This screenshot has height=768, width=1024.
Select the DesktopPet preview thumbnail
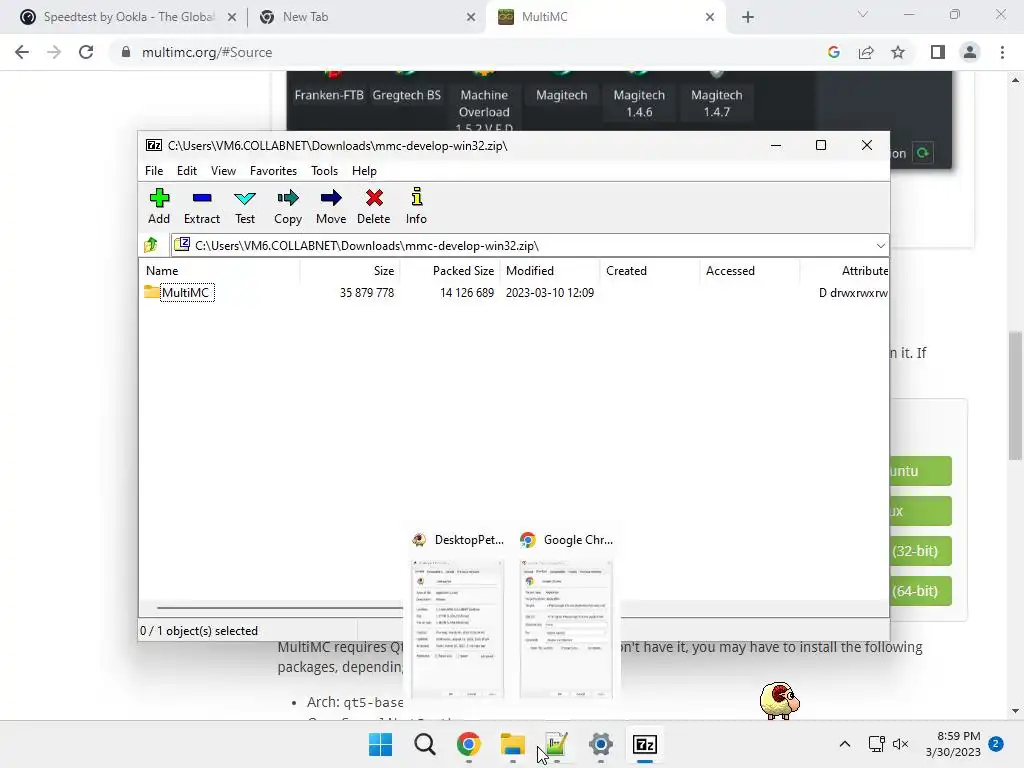pos(457,628)
